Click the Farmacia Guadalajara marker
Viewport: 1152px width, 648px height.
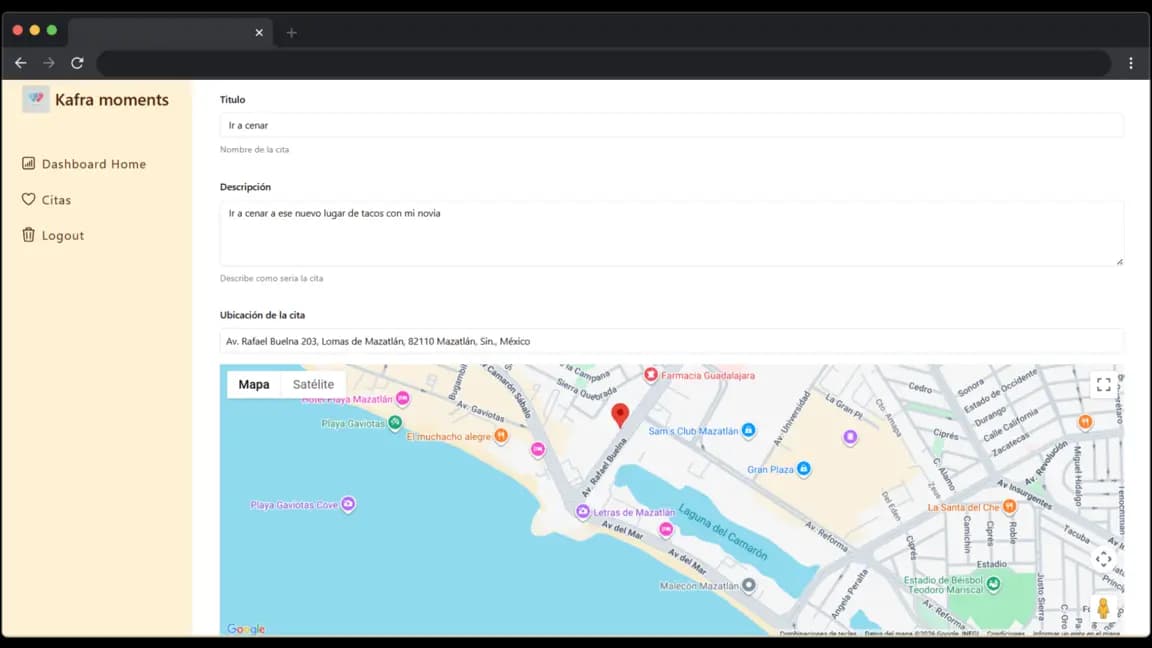coord(651,375)
